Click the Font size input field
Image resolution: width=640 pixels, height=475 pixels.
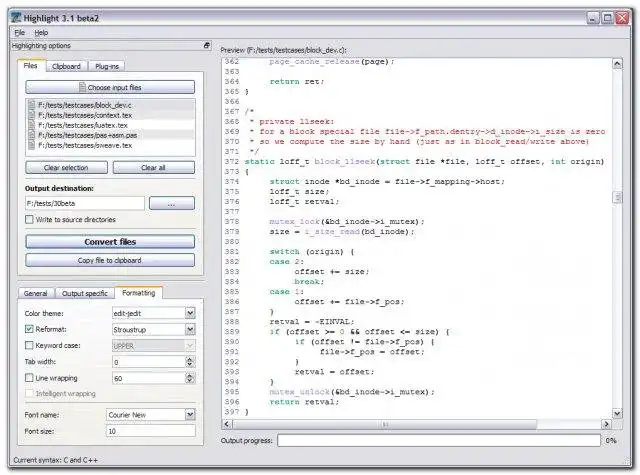coord(151,431)
